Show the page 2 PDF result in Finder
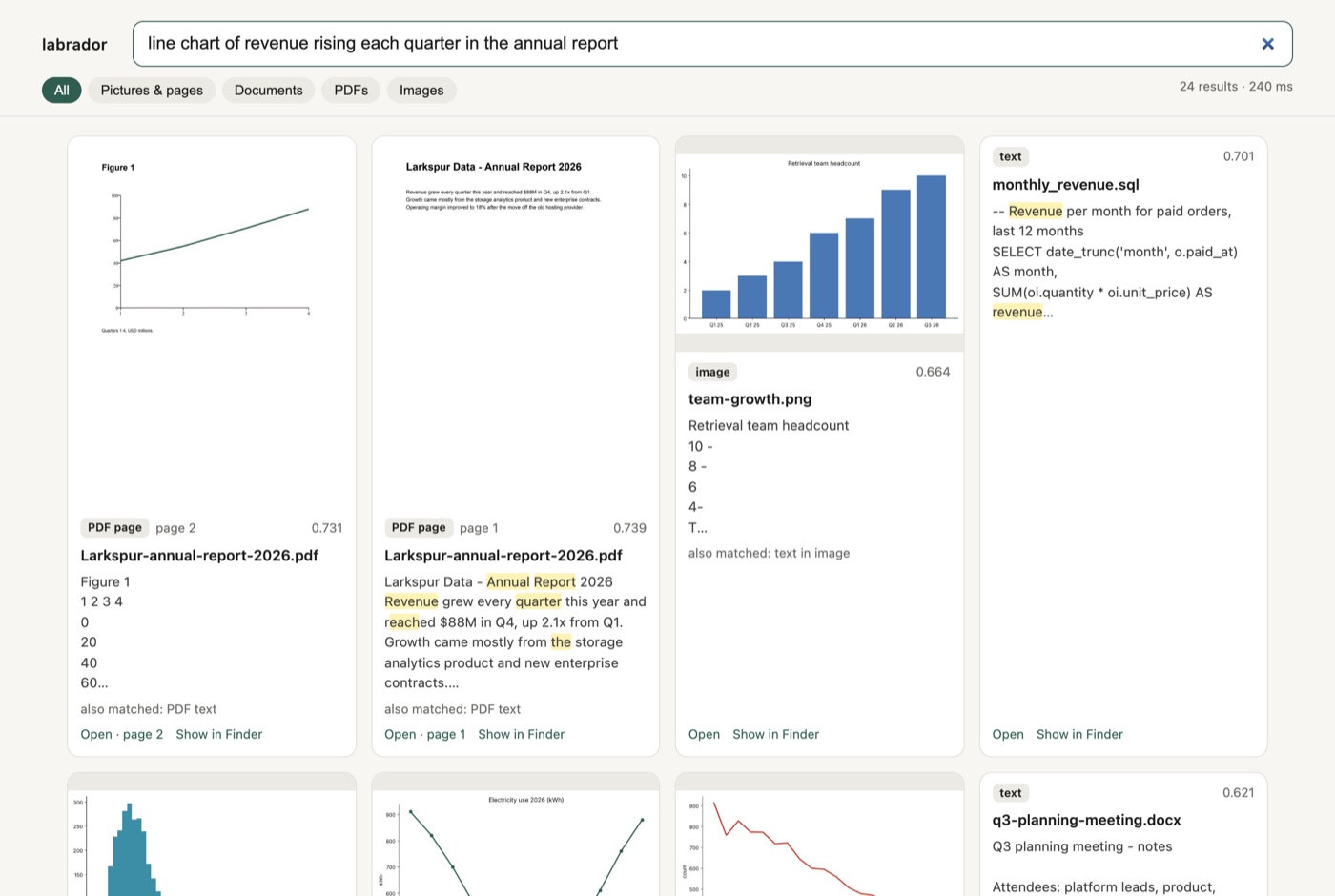The height and width of the screenshot is (896, 1335). pyautogui.click(x=219, y=734)
